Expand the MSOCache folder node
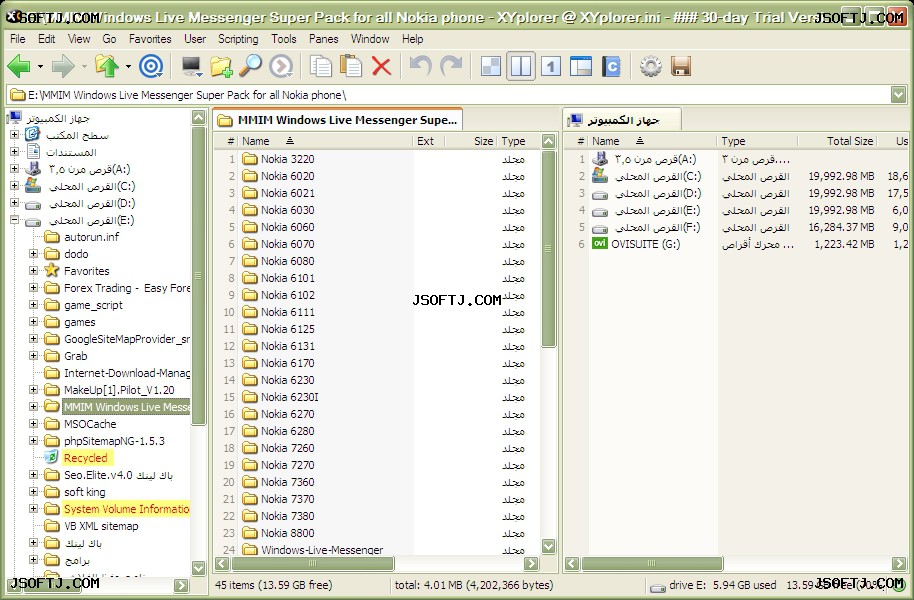 click(x=33, y=424)
